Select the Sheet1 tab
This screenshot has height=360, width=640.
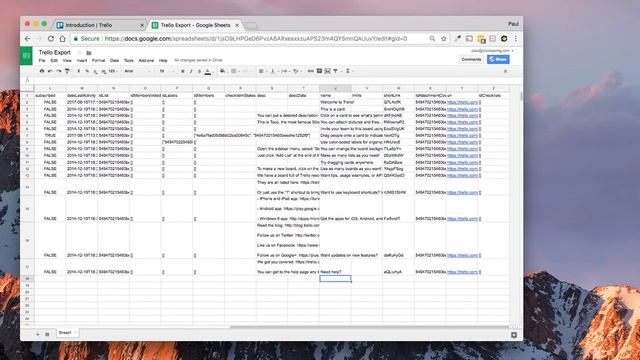[67, 333]
